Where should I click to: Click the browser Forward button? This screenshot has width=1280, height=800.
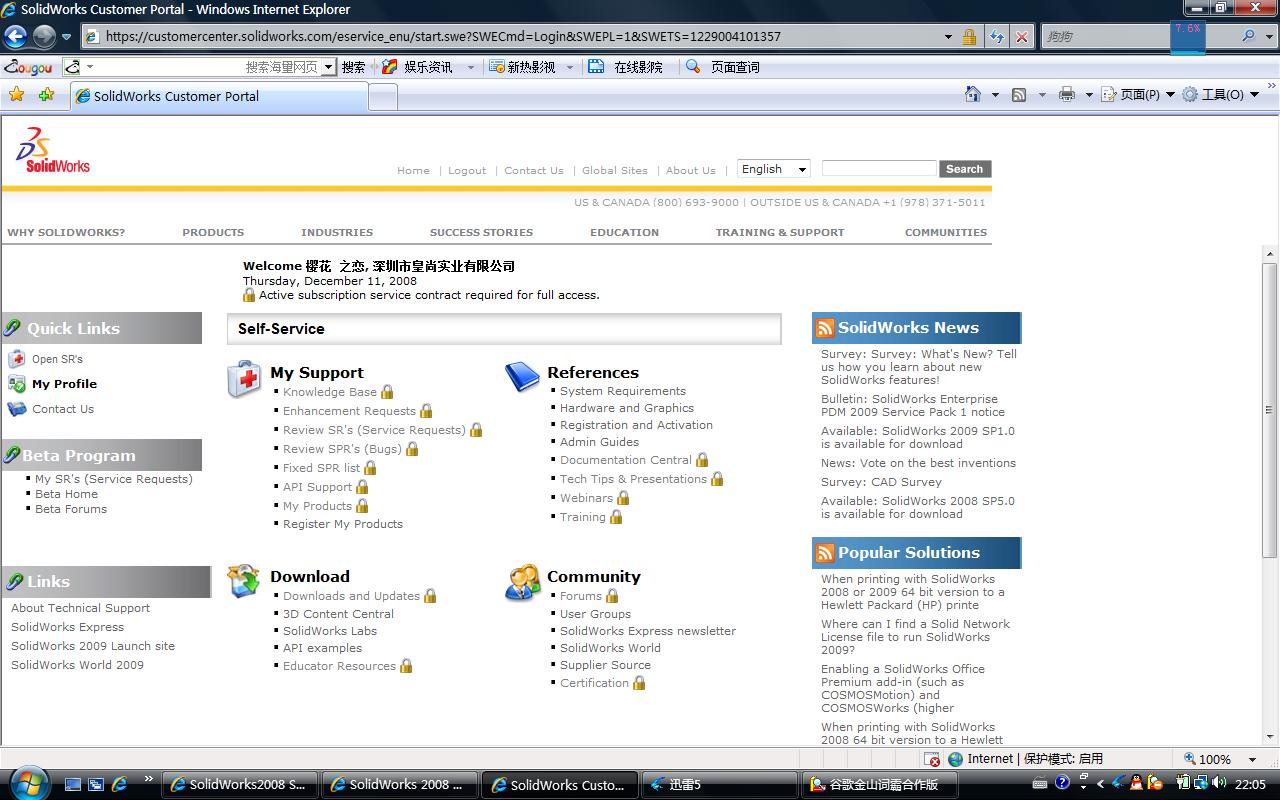coord(44,37)
